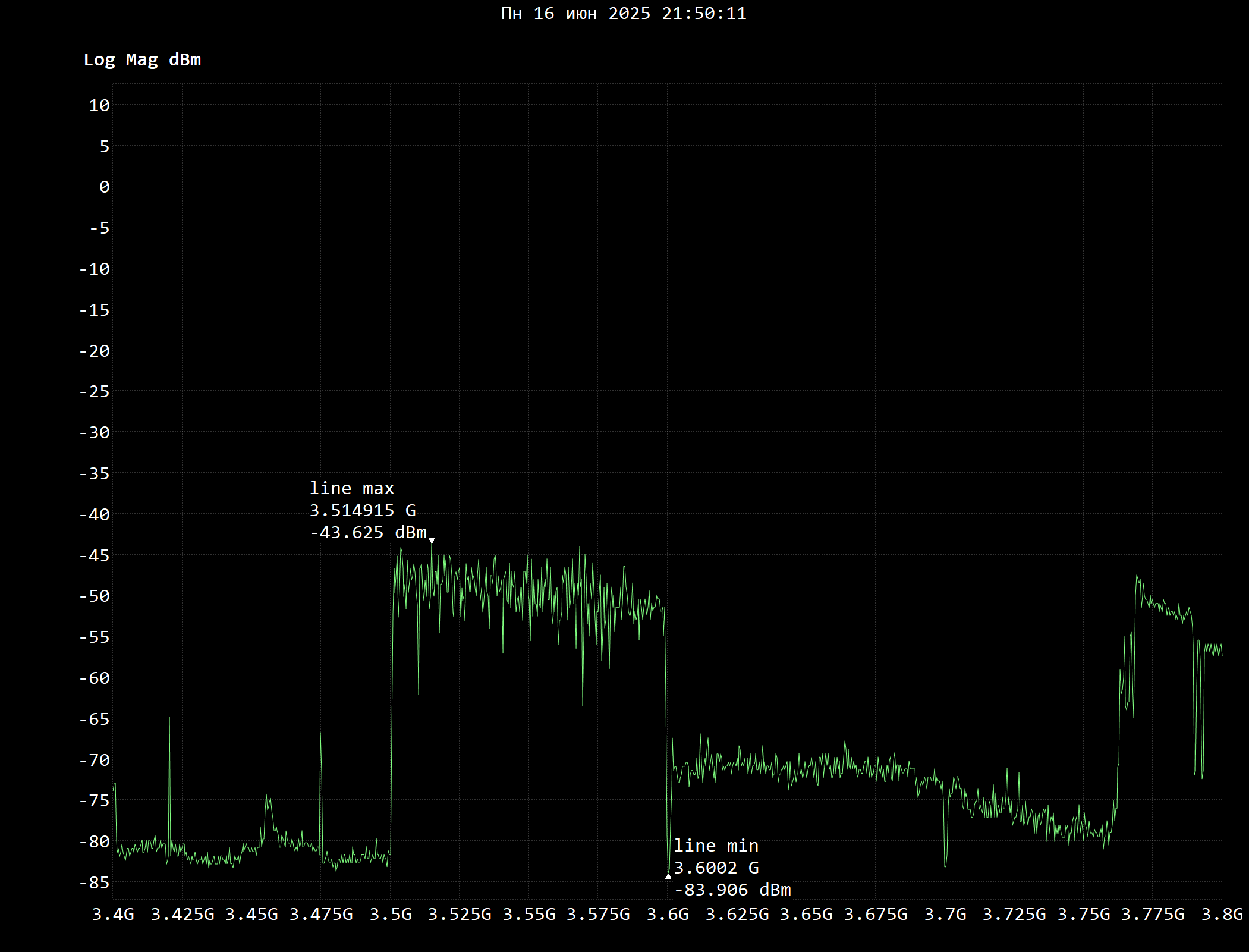This screenshot has height=952, width=1249.
Task: Click the 3.8G x-axis end label
Action: (x=1222, y=914)
